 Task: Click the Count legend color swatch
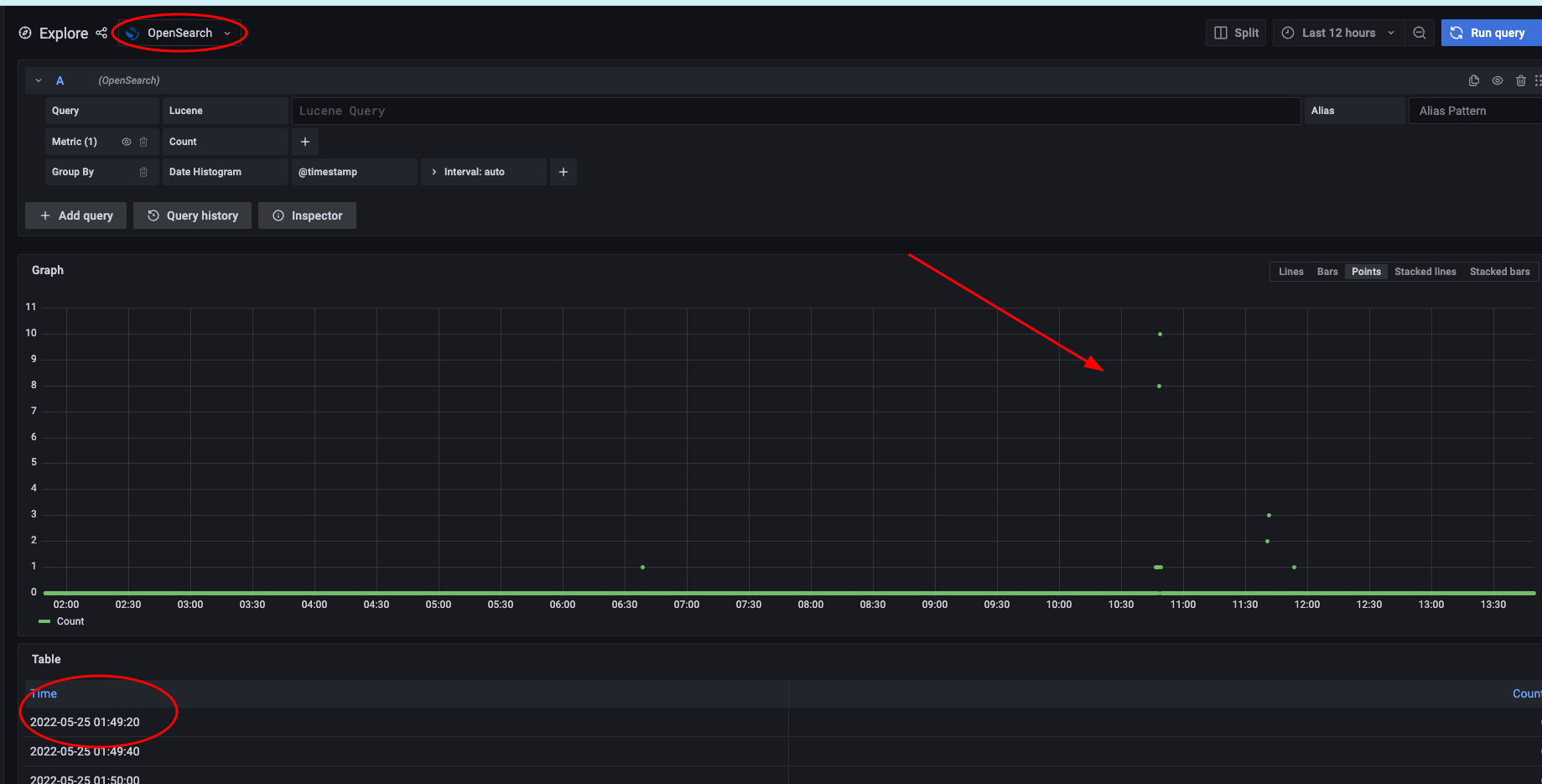[x=44, y=620]
